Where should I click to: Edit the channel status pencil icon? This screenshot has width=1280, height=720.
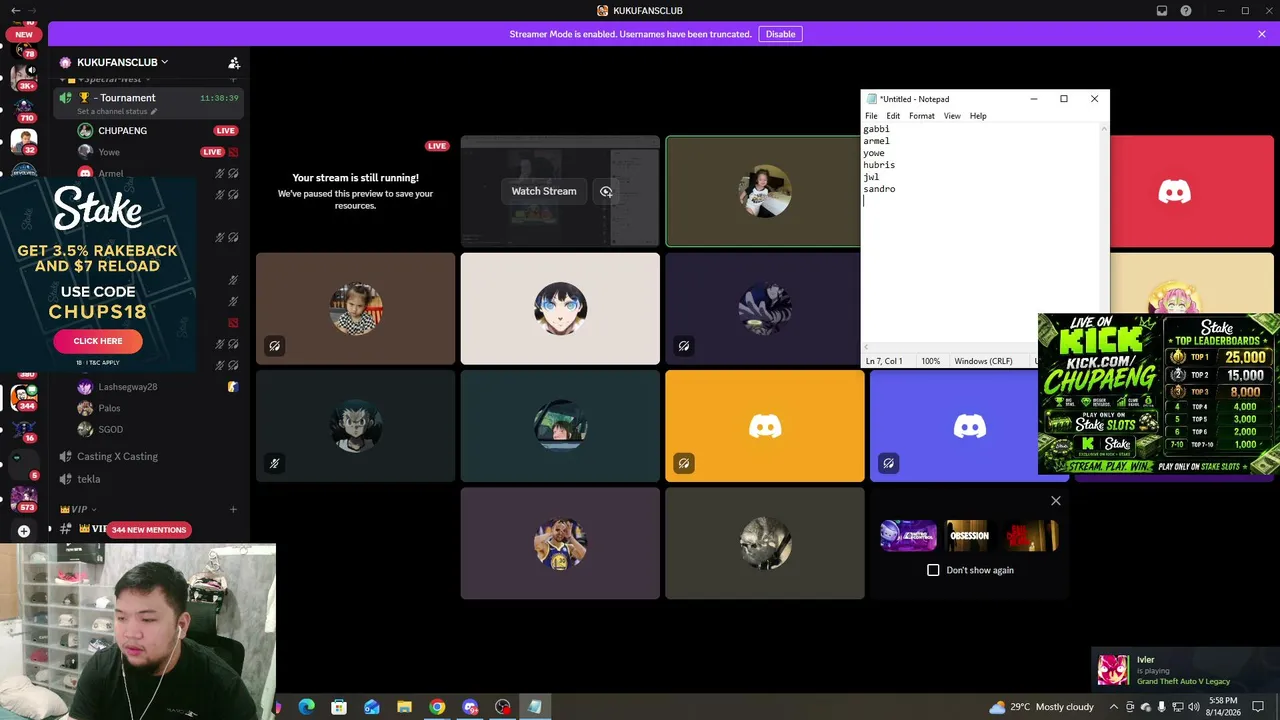(153, 111)
